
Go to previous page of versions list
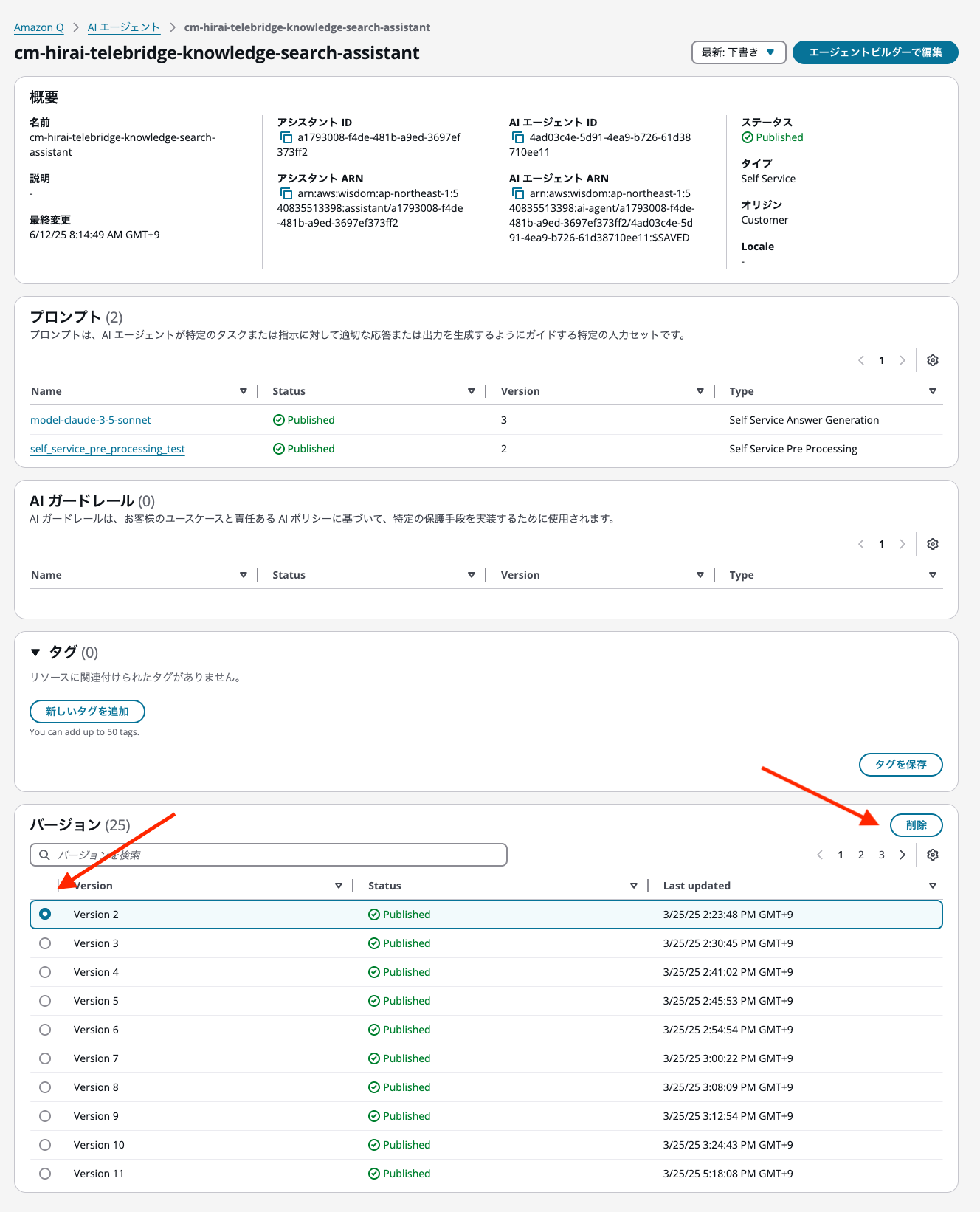point(820,855)
